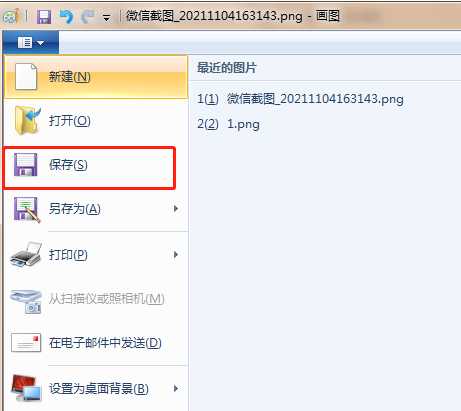
Task: Click the Undo arrow in title bar
Action: point(66,16)
